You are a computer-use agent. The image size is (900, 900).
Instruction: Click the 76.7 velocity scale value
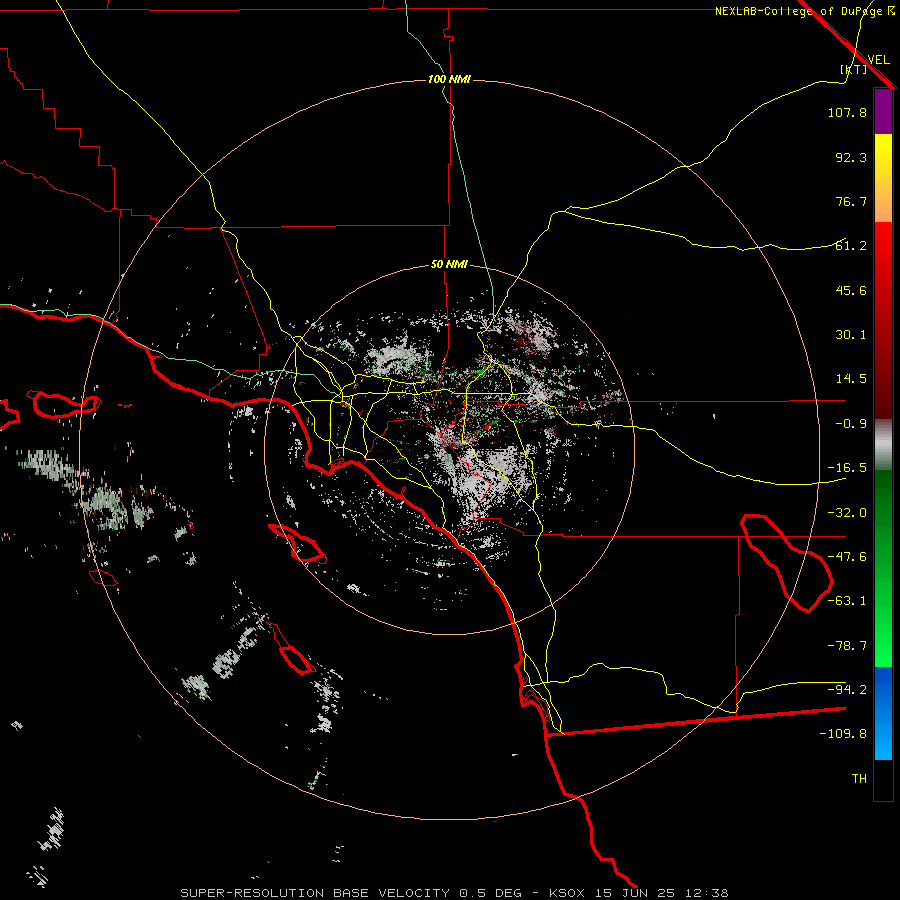pyautogui.click(x=851, y=201)
